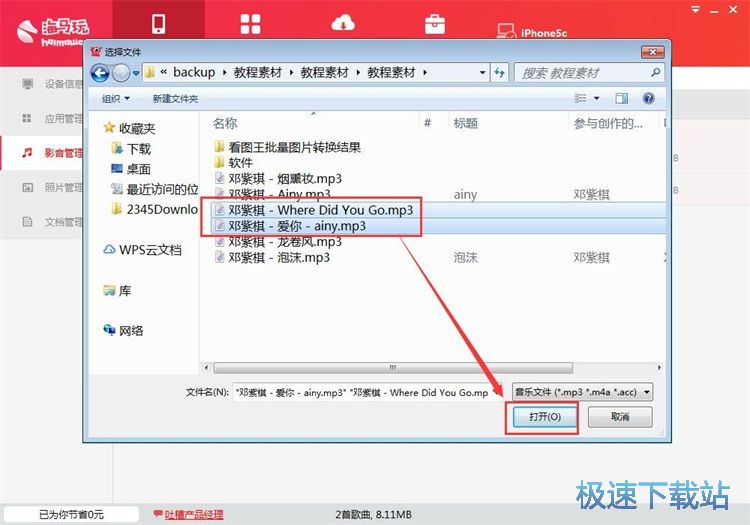This screenshot has height=525, width=750.
Task: Open 文档管理 in main window sidebar
Action: [x=53, y=222]
